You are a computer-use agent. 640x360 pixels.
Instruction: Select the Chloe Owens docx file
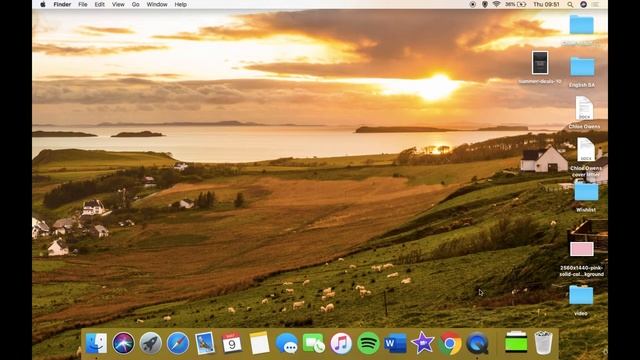point(584,108)
